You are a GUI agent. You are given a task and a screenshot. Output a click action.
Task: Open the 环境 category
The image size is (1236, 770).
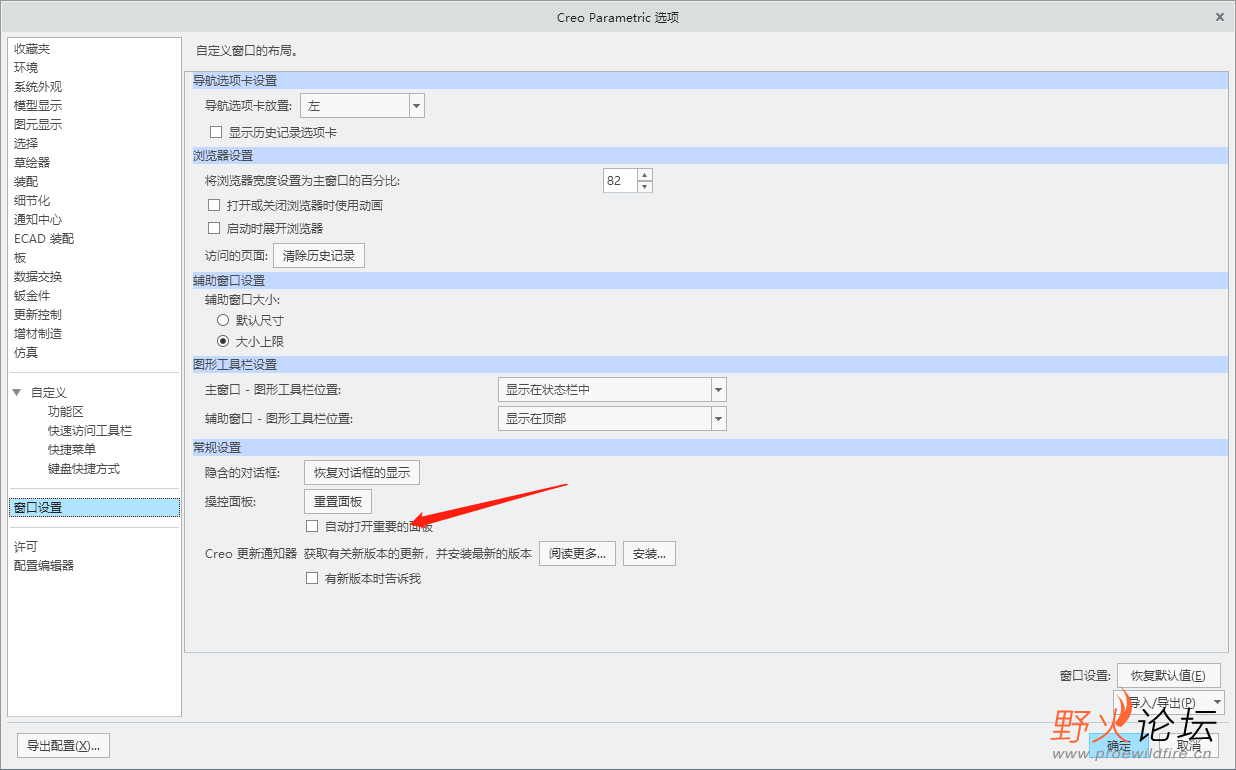pos(26,68)
